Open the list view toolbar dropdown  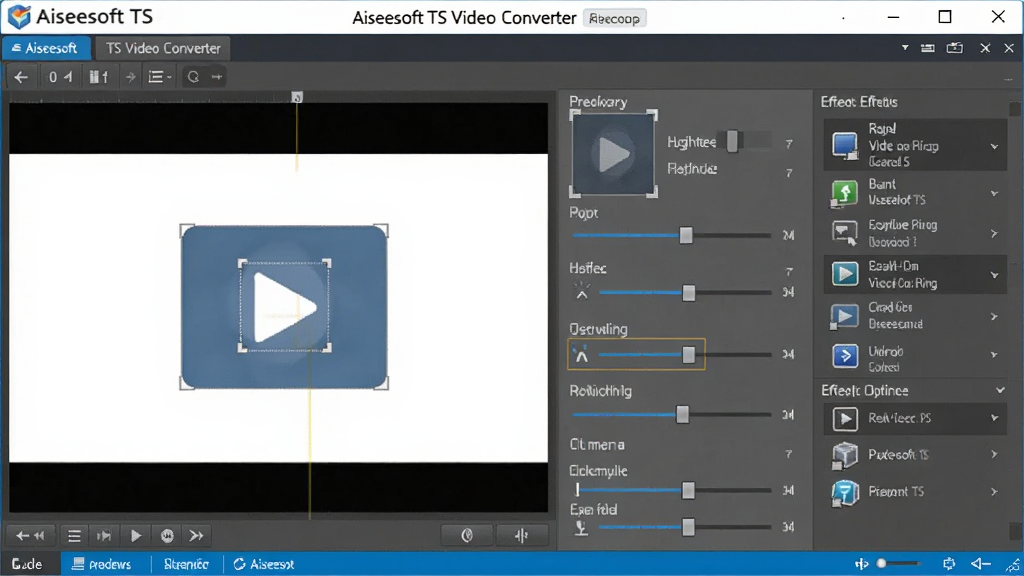tap(159, 77)
